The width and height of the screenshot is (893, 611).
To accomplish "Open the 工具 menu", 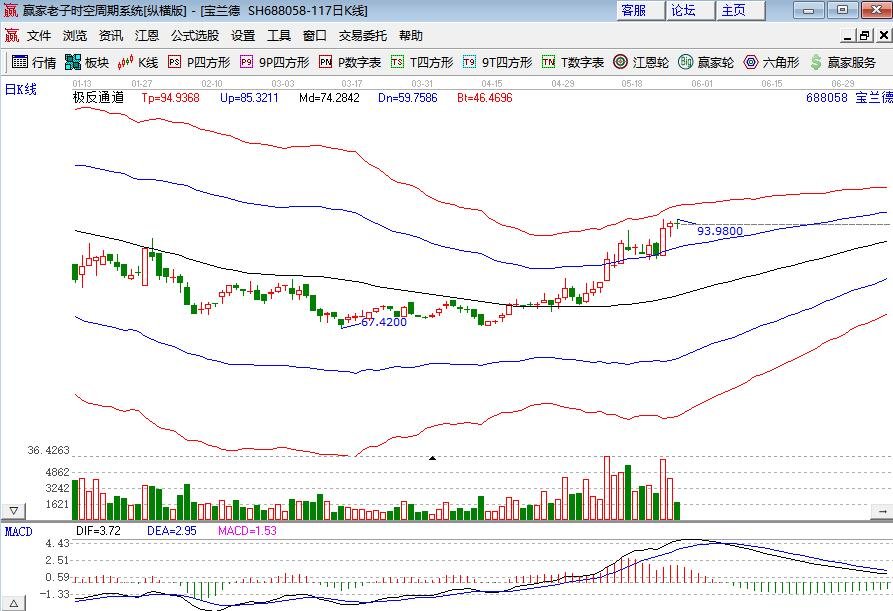I will pos(278,35).
